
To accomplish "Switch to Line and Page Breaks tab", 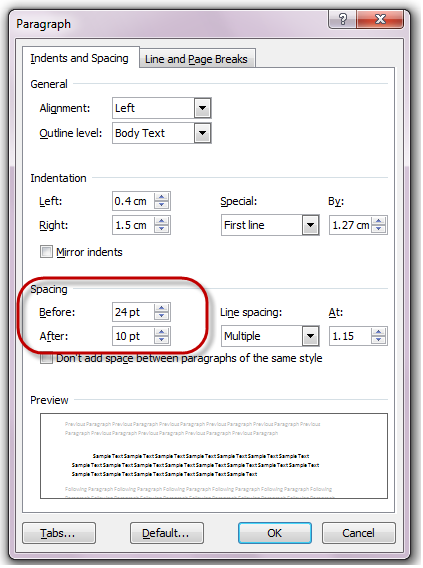I will (197, 59).
